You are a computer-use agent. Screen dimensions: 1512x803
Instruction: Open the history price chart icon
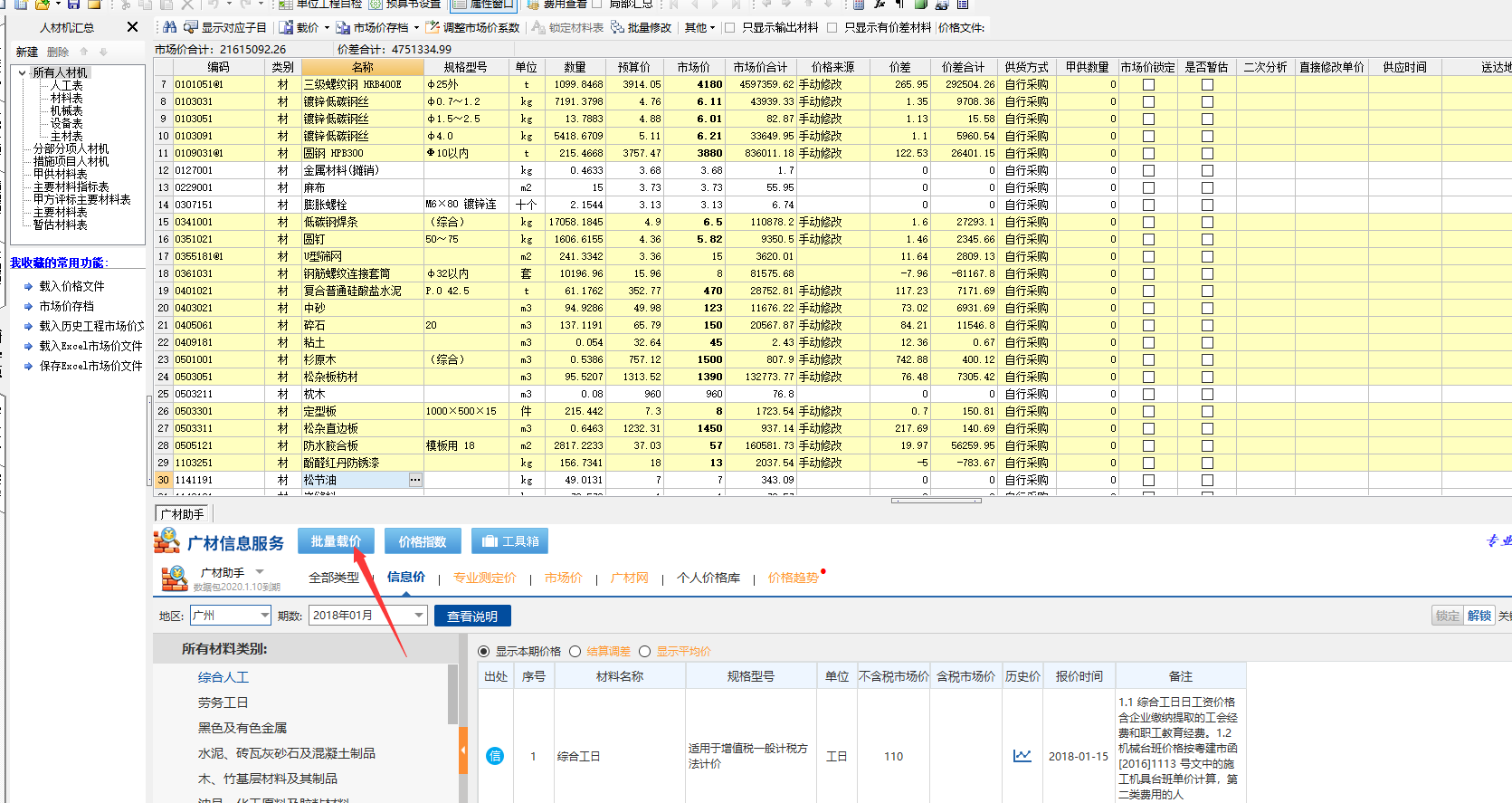click(x=1022, y=756)
